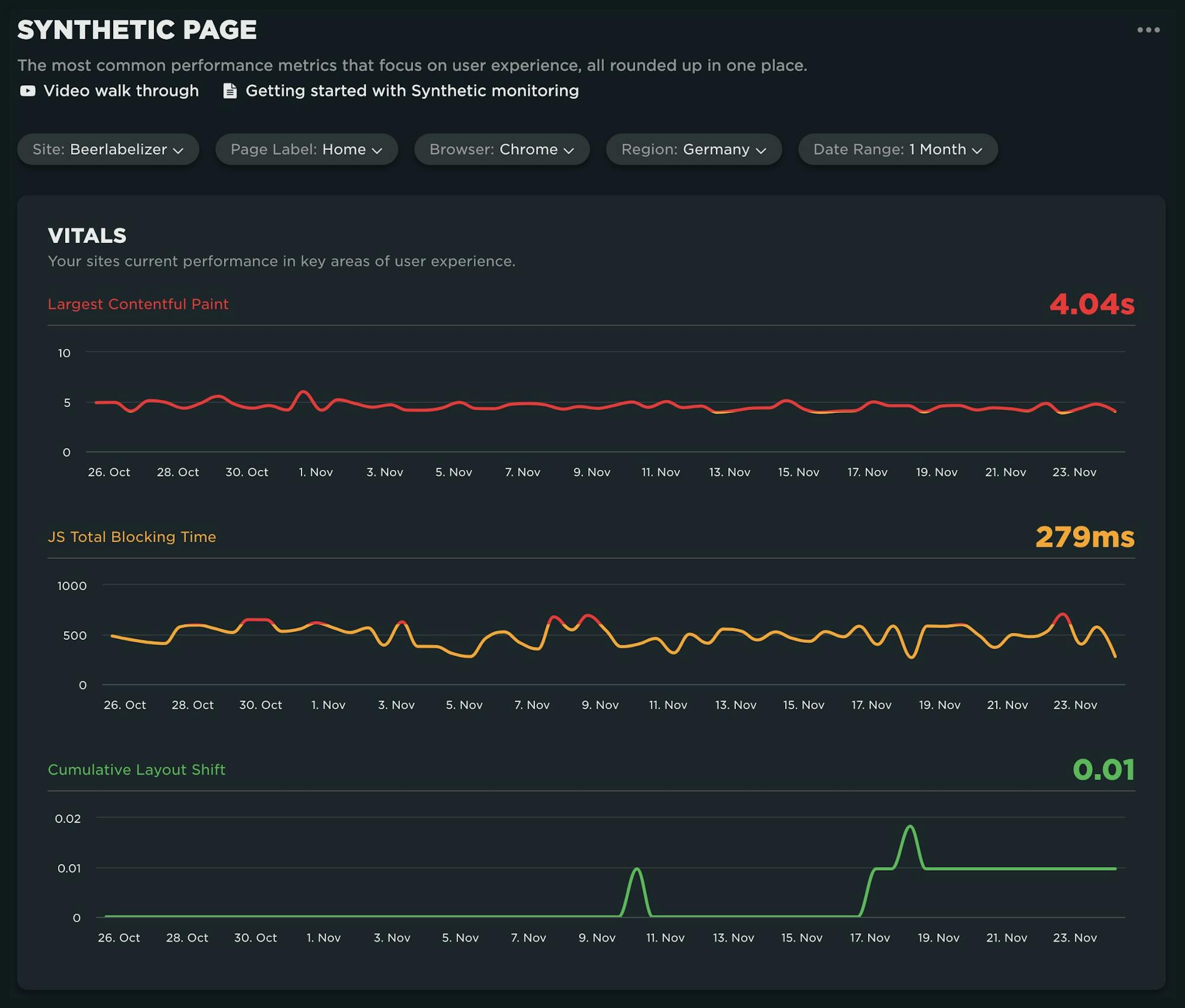Click the document icon next to Getting started
The width and height of the screenshot is (1185, 1008).
pos(230,91)
